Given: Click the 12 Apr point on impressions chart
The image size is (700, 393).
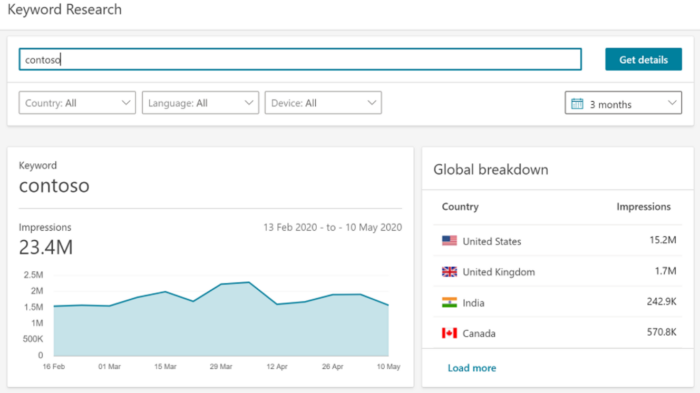Looking at the screenshot, I should click(x=277, y=304).
